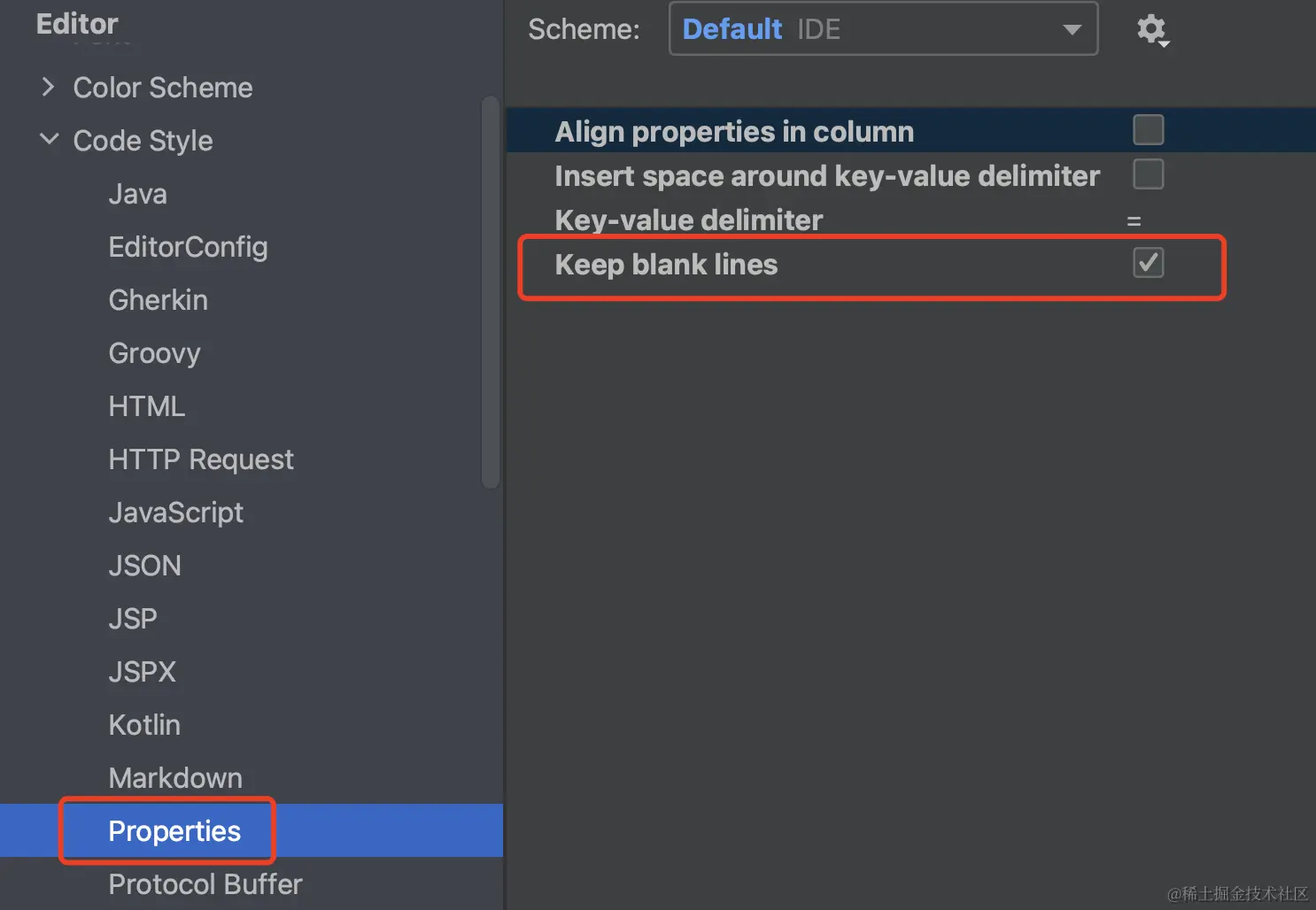Choose the JSON code style entry
The height and width of the screenshot is (910, 1316).
pos(144,566)
